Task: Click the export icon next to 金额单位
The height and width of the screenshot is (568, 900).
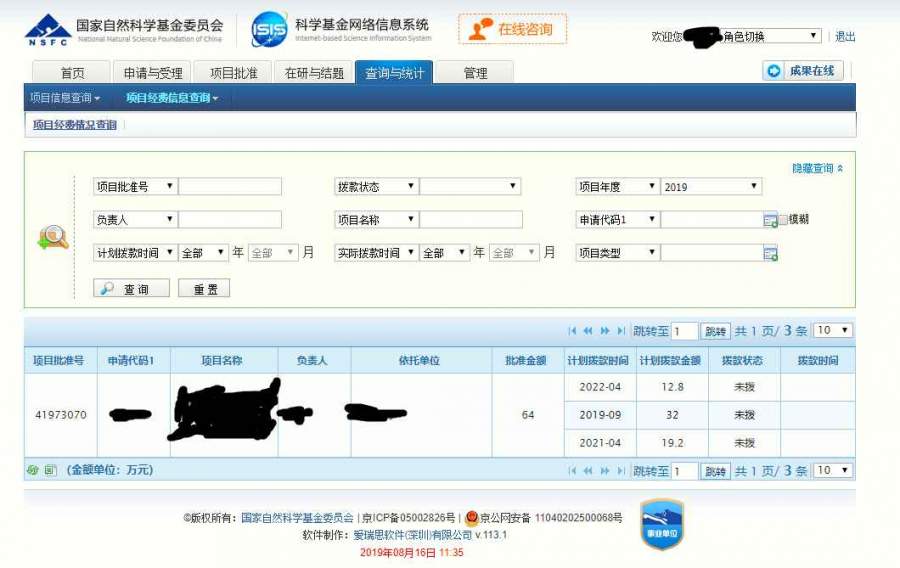Action: tap(50, 470)
